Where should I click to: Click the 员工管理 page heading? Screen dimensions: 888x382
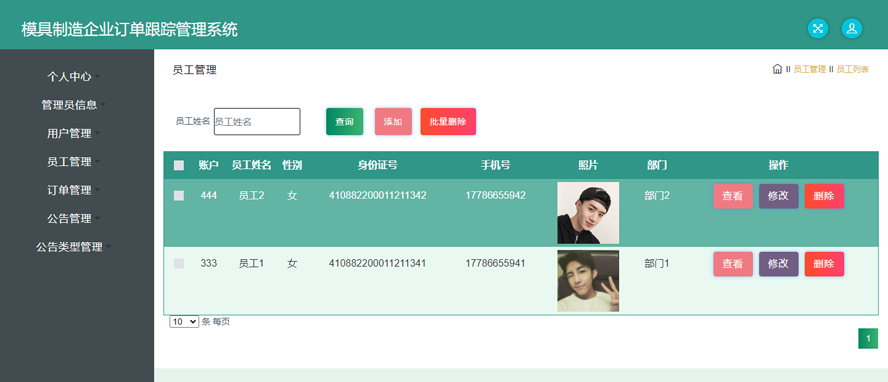[194, 70]
